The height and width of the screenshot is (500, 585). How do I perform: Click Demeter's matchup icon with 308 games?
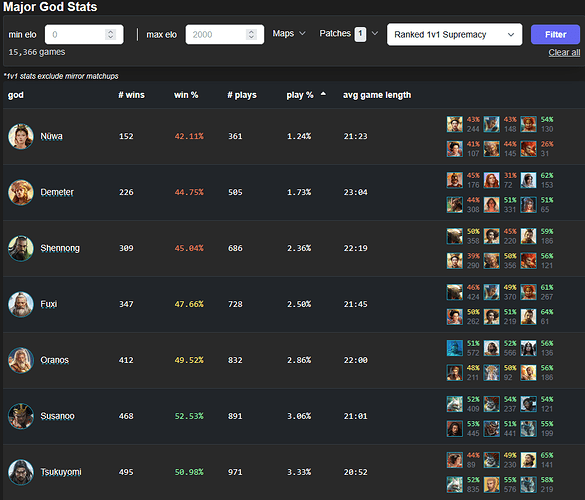[455, 205]
